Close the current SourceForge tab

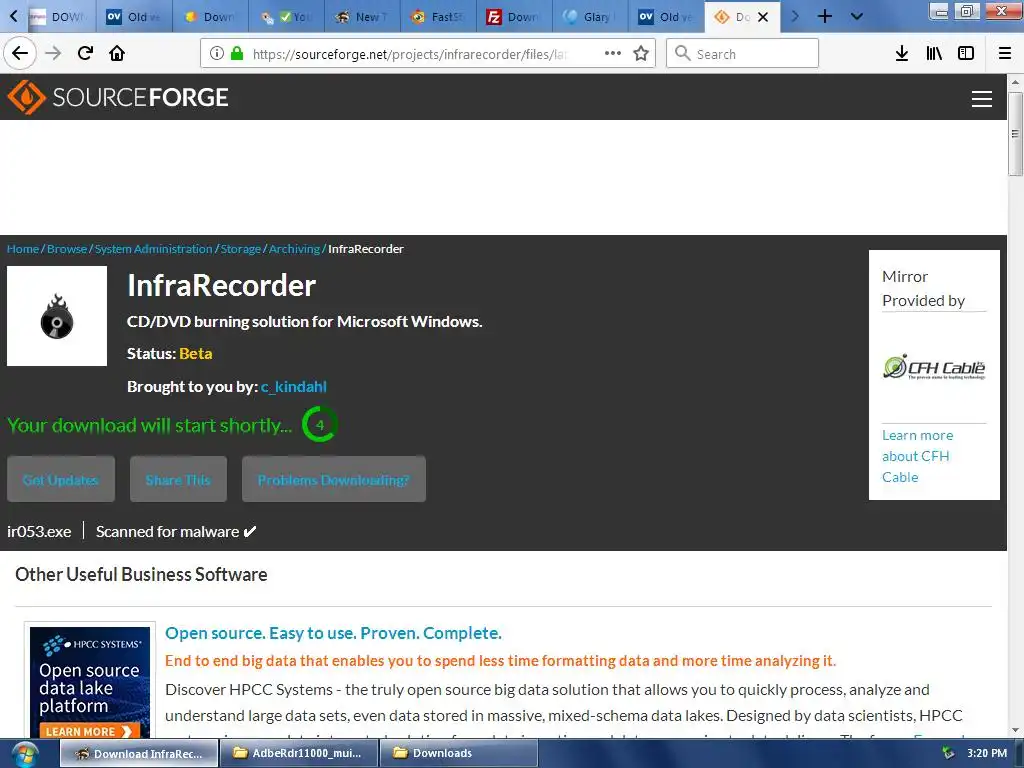point(763,17)
